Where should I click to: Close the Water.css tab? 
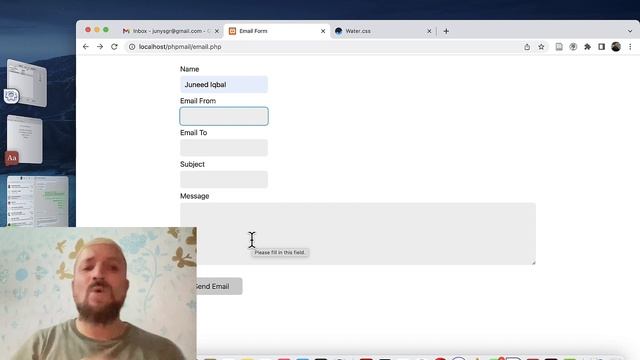pos(429,31)
